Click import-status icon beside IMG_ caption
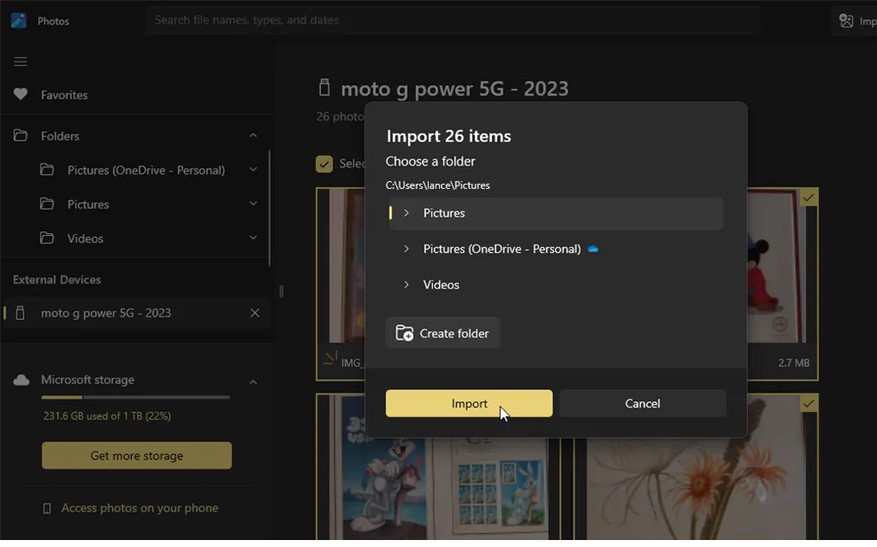 pos(331,357)
